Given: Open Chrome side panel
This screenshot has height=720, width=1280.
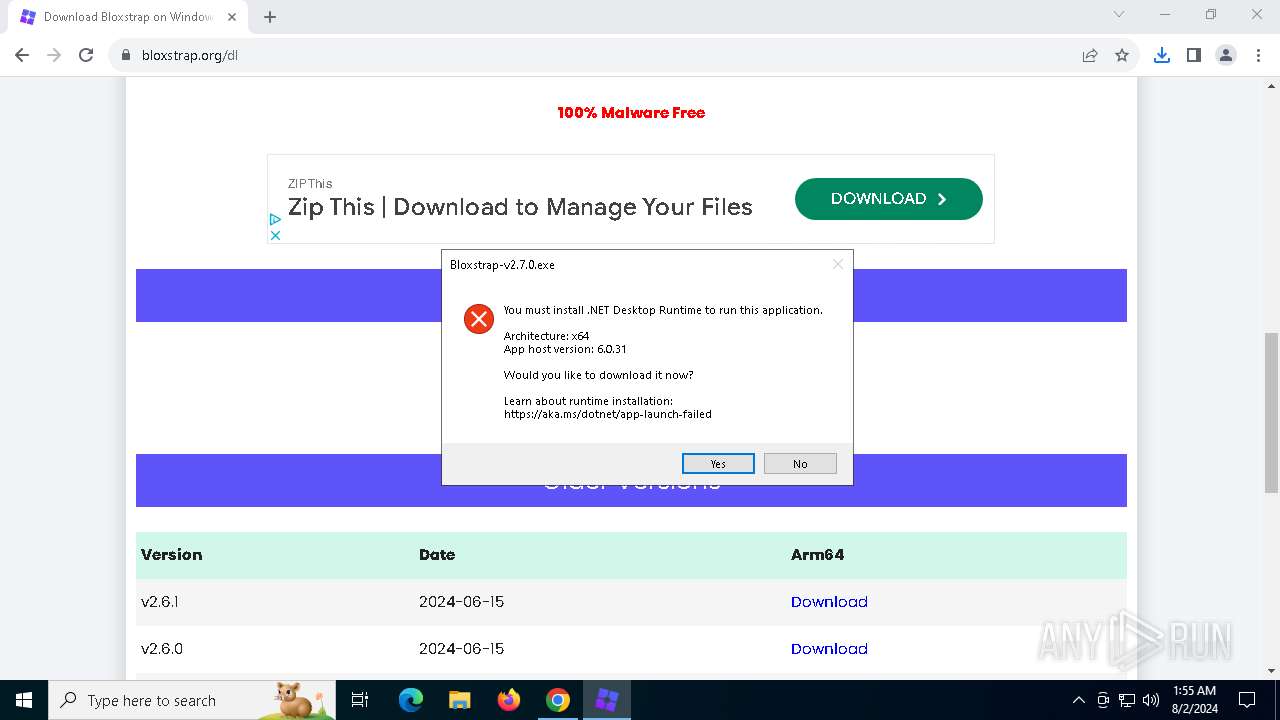Looking at the screenshot, I should (x=1194, y=55).
